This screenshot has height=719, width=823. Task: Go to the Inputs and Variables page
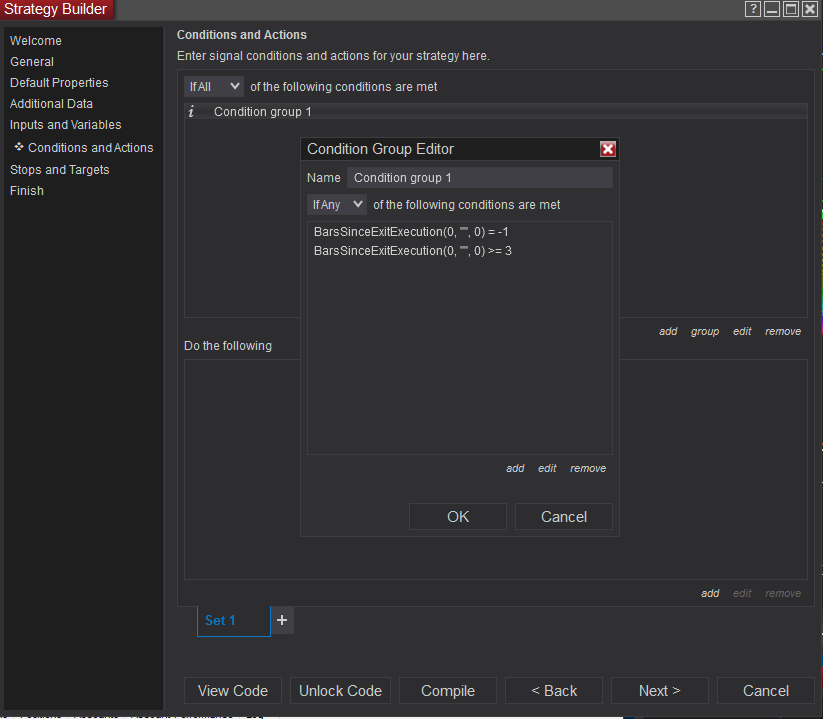(x=66, y=125)
